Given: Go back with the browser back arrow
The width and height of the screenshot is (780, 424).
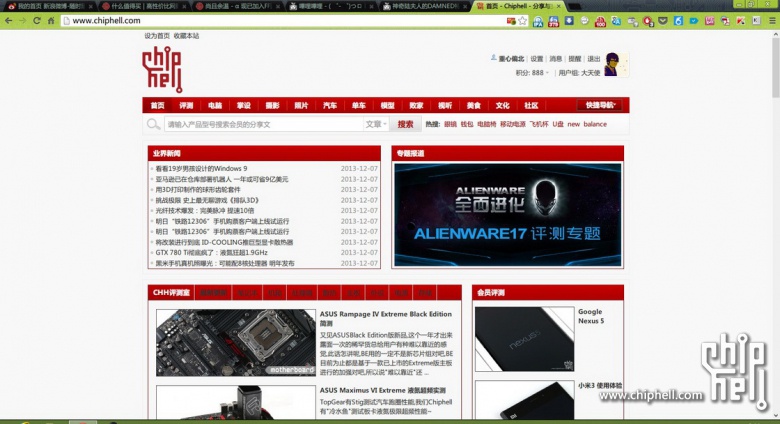Looking at the screenshot, I should (x=8, y=21).
